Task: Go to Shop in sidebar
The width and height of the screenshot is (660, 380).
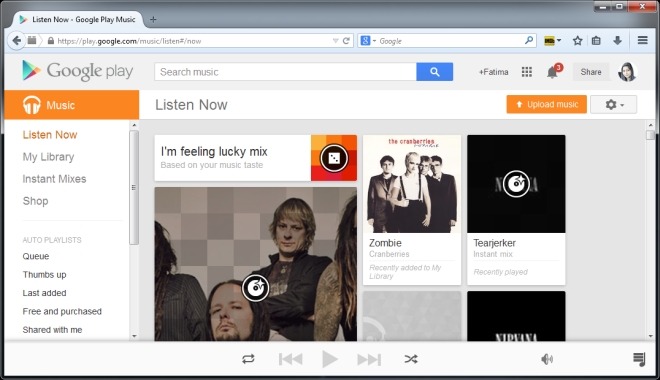Action: (35, 201)
